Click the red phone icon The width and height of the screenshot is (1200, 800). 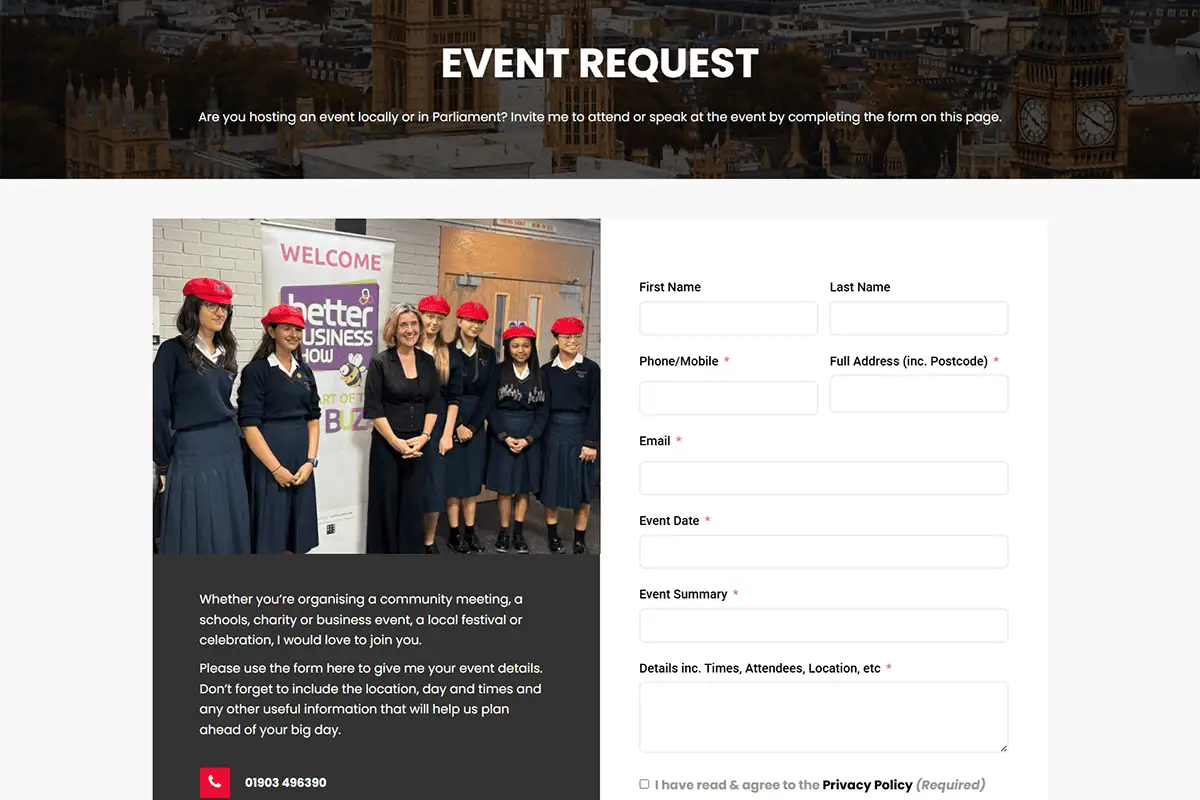[215, 782]
